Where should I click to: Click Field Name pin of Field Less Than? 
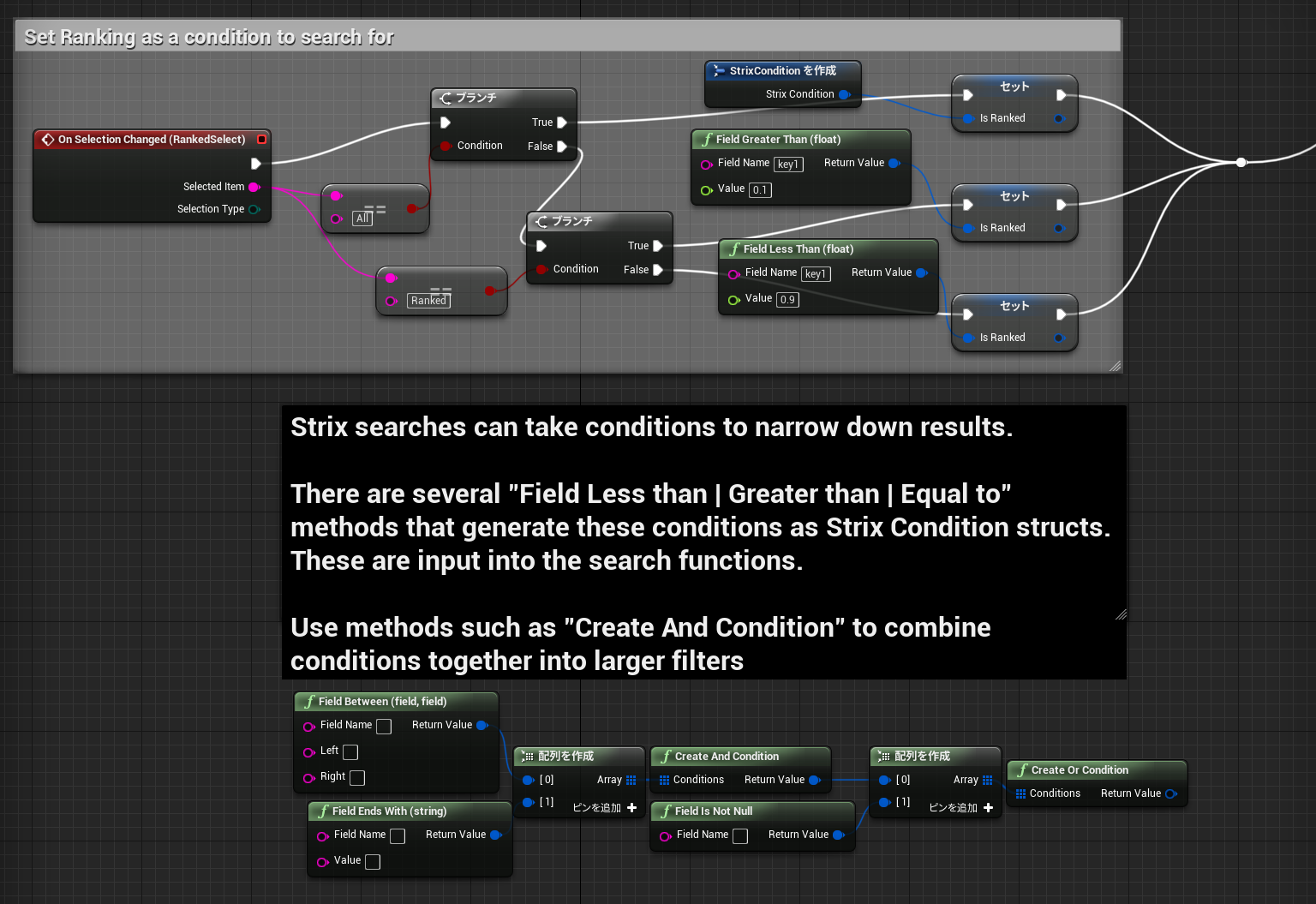point(734,274)
